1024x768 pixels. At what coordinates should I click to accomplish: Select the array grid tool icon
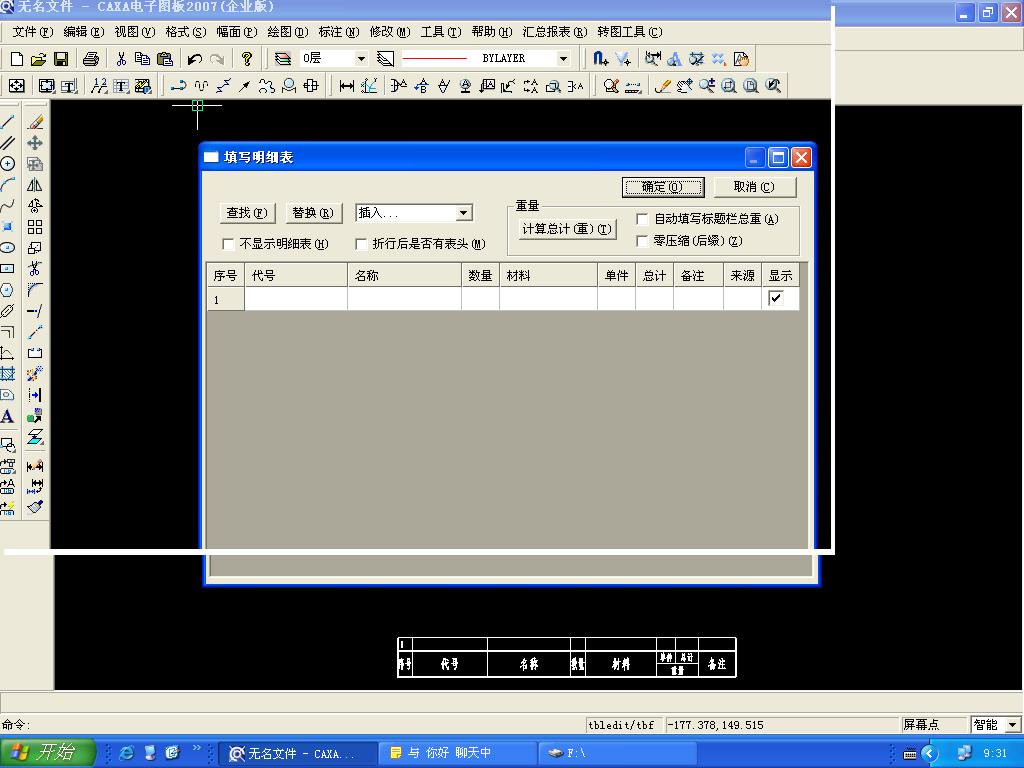pos(35,227)
